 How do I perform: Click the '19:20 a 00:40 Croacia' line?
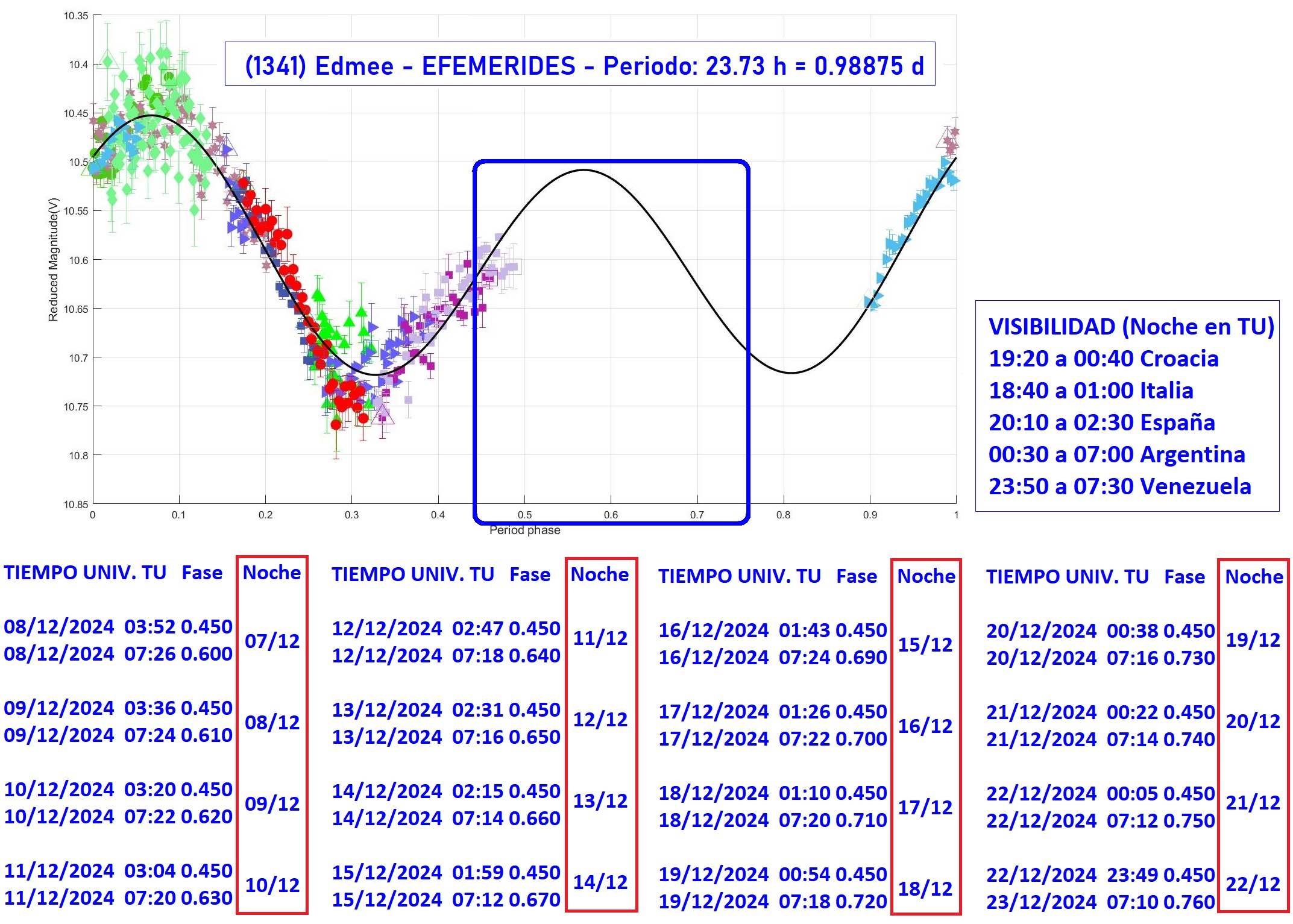[1103, 359]
